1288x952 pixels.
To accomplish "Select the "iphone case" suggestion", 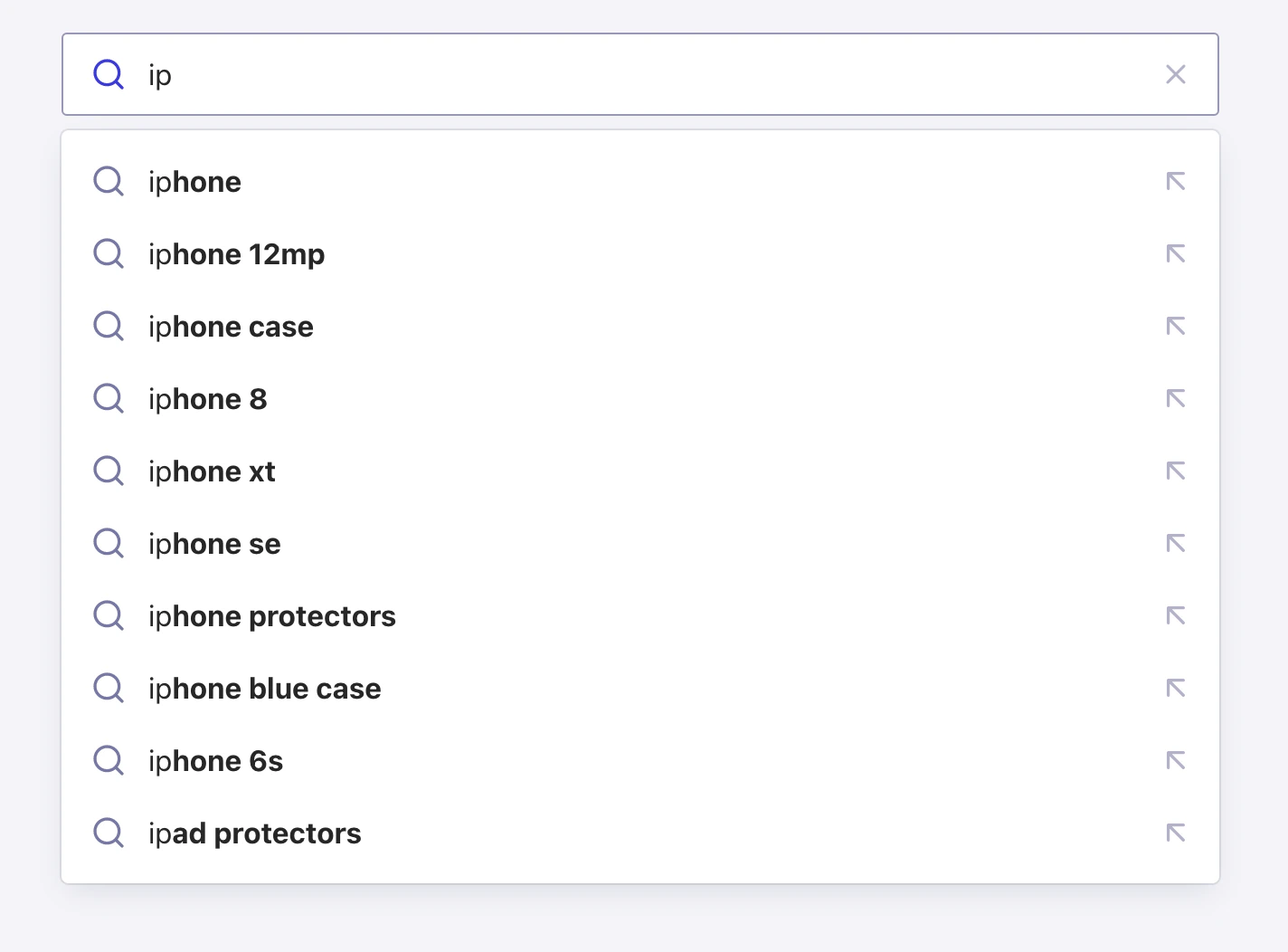I will point(231,326).
